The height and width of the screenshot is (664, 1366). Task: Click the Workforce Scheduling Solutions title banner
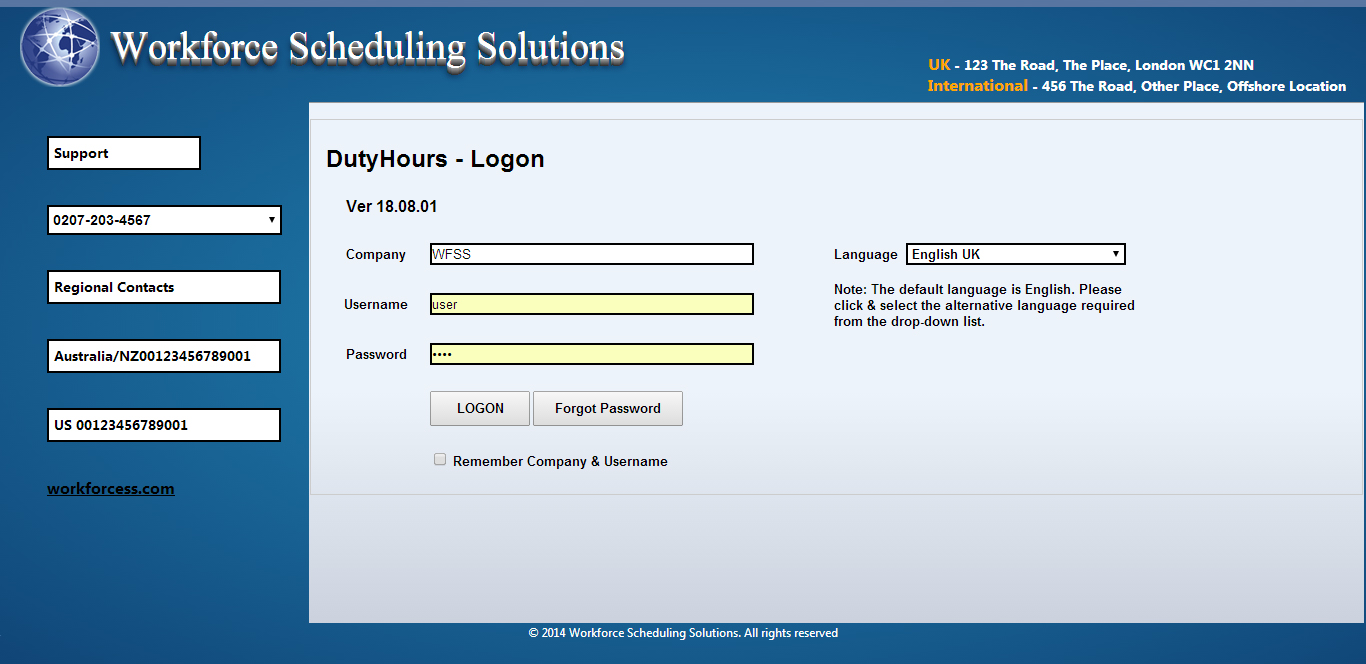click(x=367, y=48)
